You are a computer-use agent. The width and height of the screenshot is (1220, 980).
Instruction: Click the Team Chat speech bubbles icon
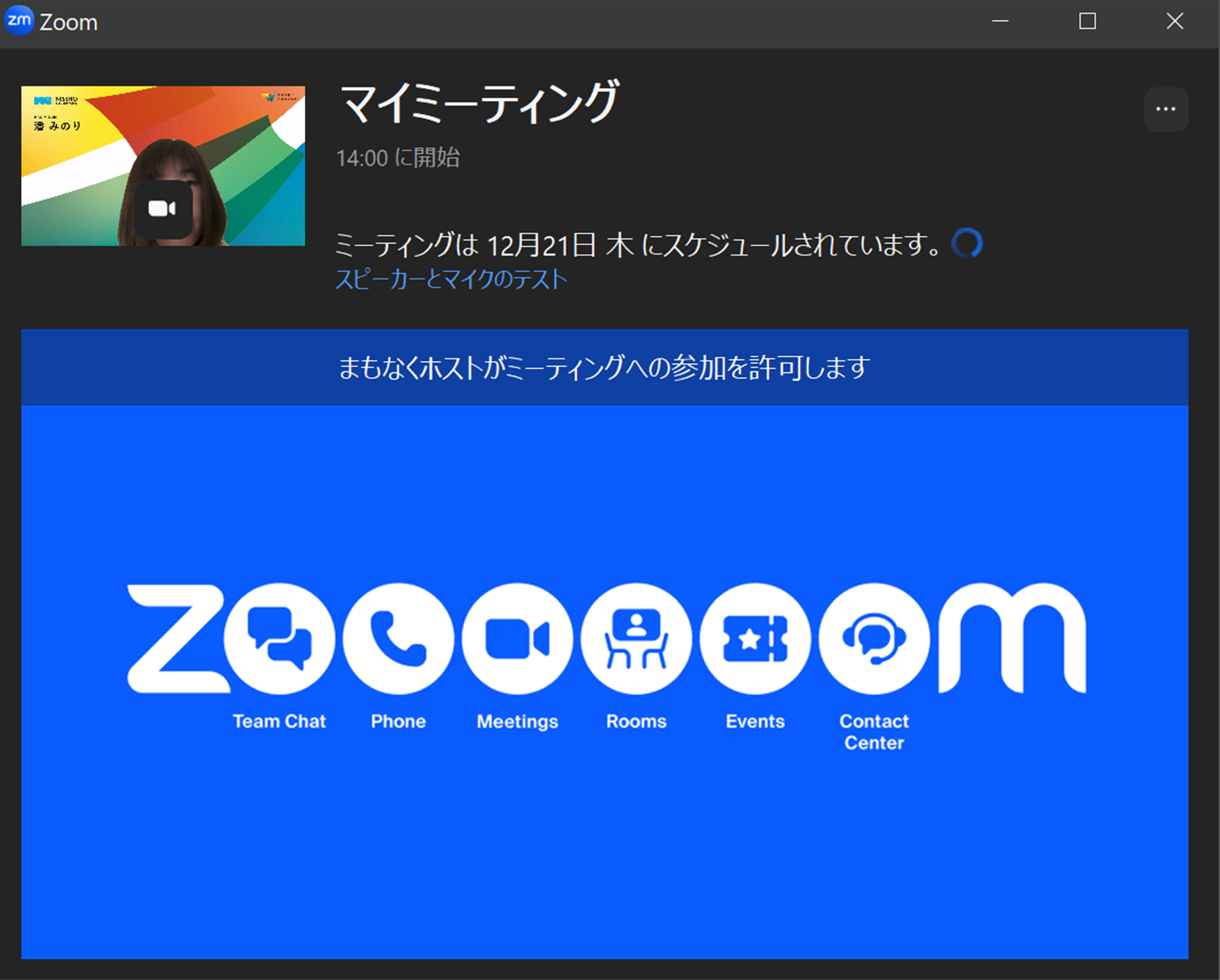coord(279,638)
